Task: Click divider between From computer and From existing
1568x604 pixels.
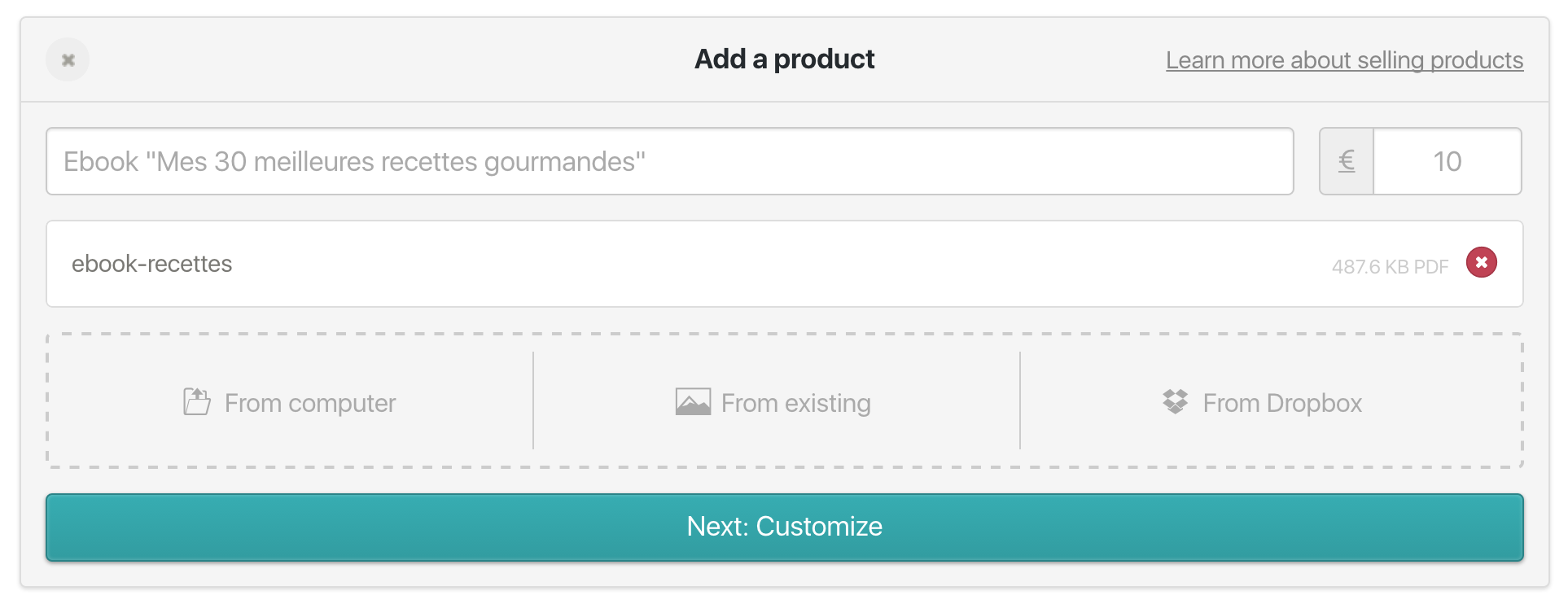Action: point(533,400)
